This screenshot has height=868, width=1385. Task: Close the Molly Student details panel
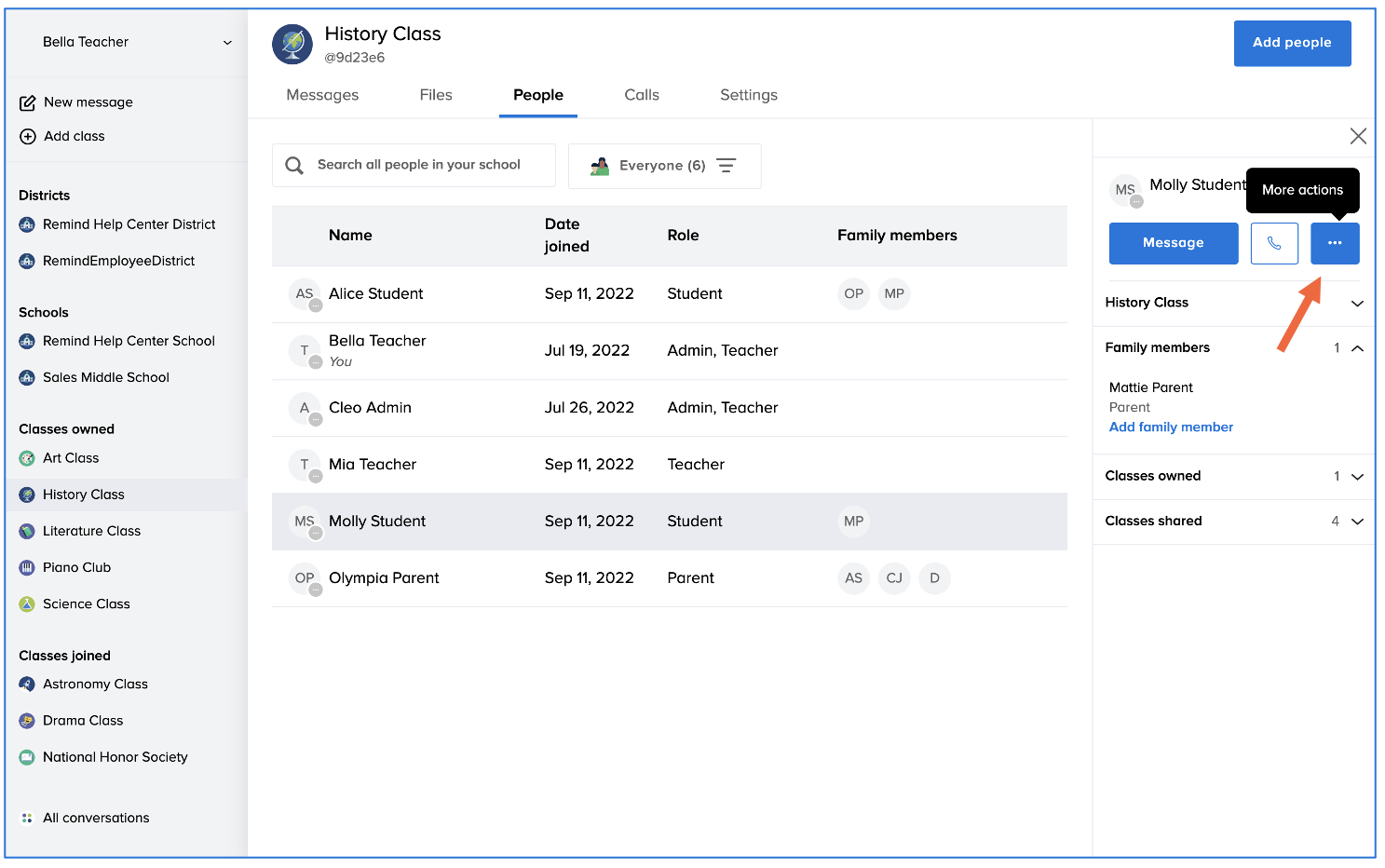click(1357, 137)
